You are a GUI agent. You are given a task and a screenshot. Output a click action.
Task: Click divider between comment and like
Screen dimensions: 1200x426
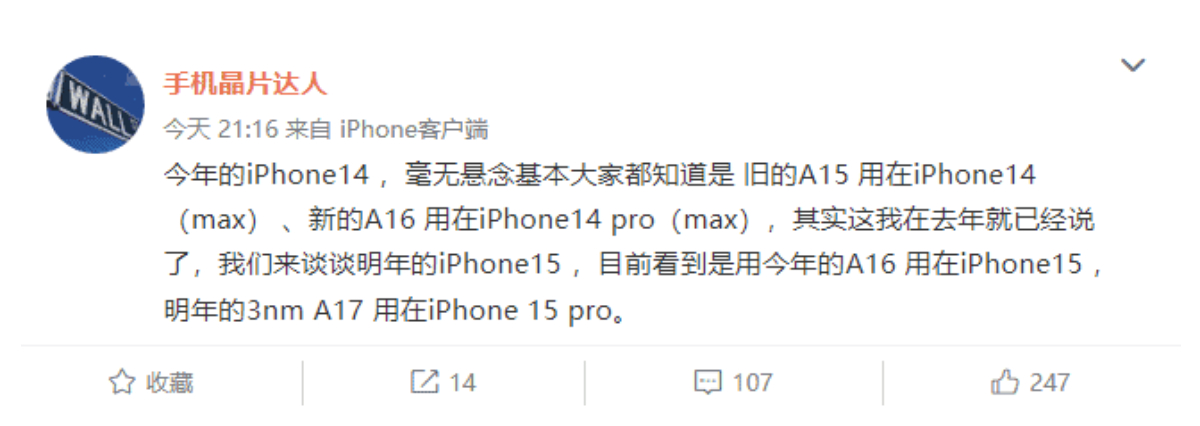[x=883, y=382]
